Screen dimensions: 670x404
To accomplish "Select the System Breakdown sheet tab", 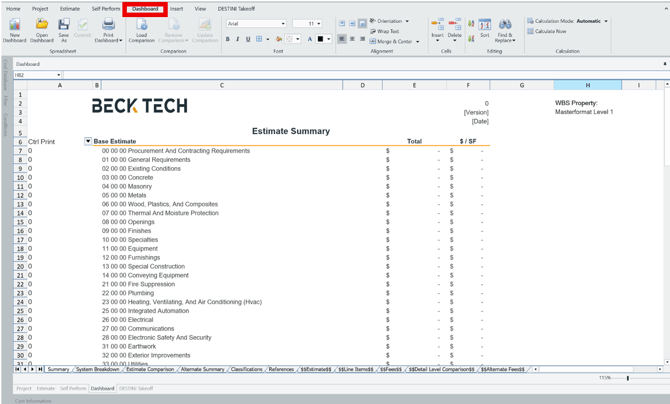I will [97, 370].
